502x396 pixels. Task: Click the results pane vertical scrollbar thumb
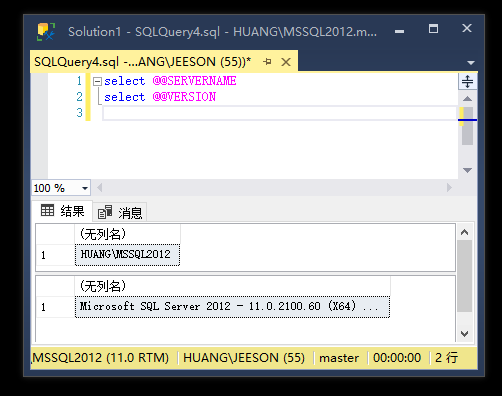coord(465,276)
